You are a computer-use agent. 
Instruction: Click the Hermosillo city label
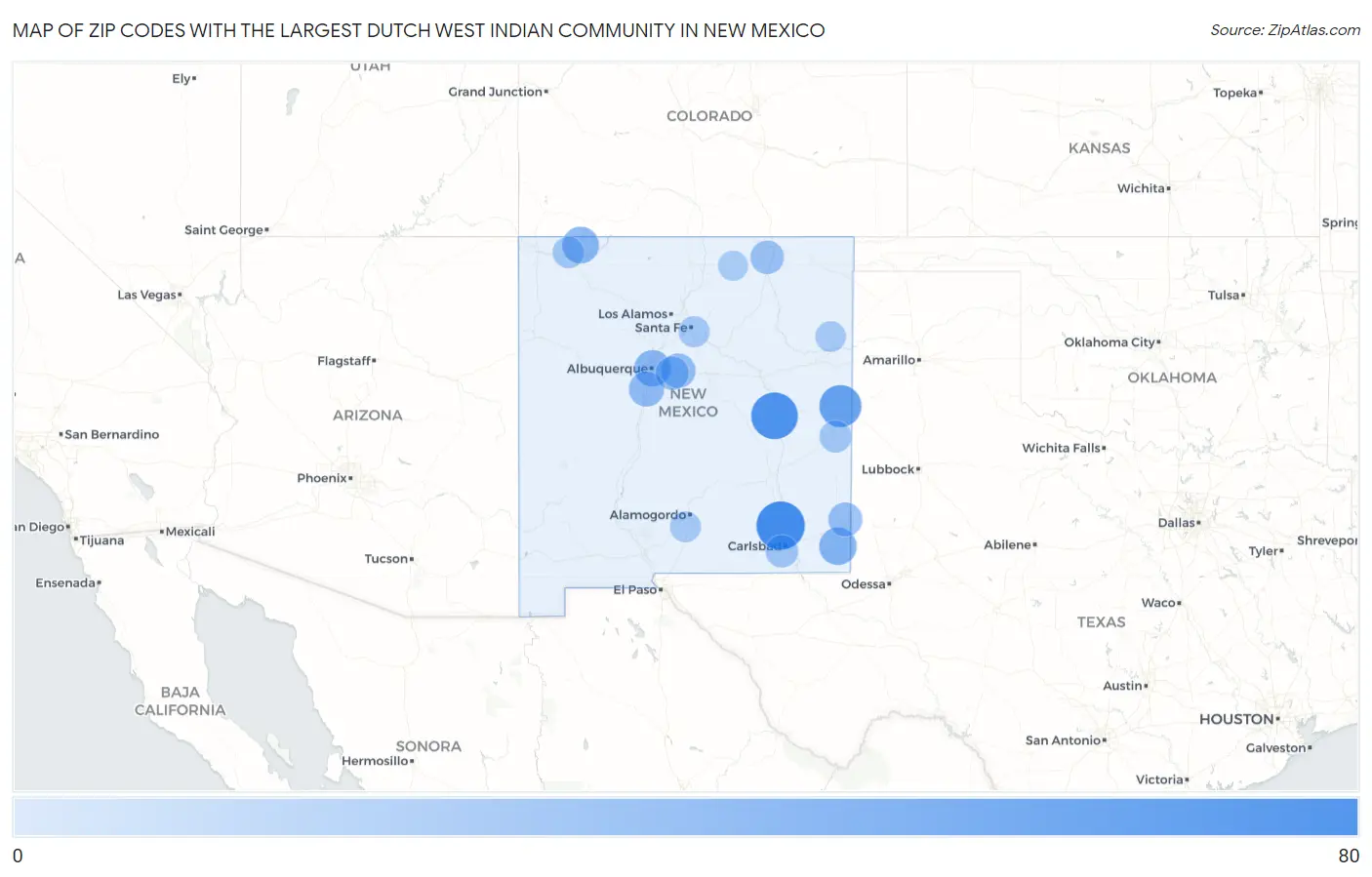[x=377, y=761]
